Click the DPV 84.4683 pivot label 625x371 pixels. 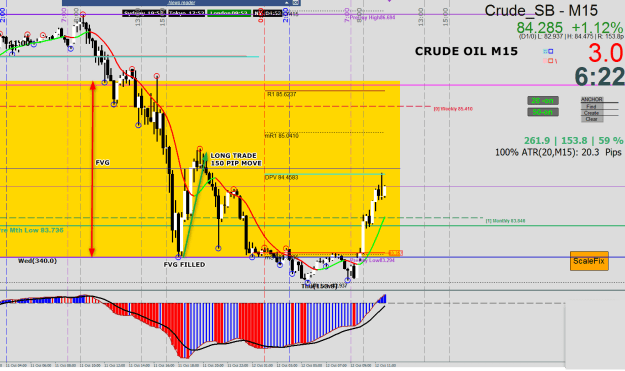tap(281, 177)
